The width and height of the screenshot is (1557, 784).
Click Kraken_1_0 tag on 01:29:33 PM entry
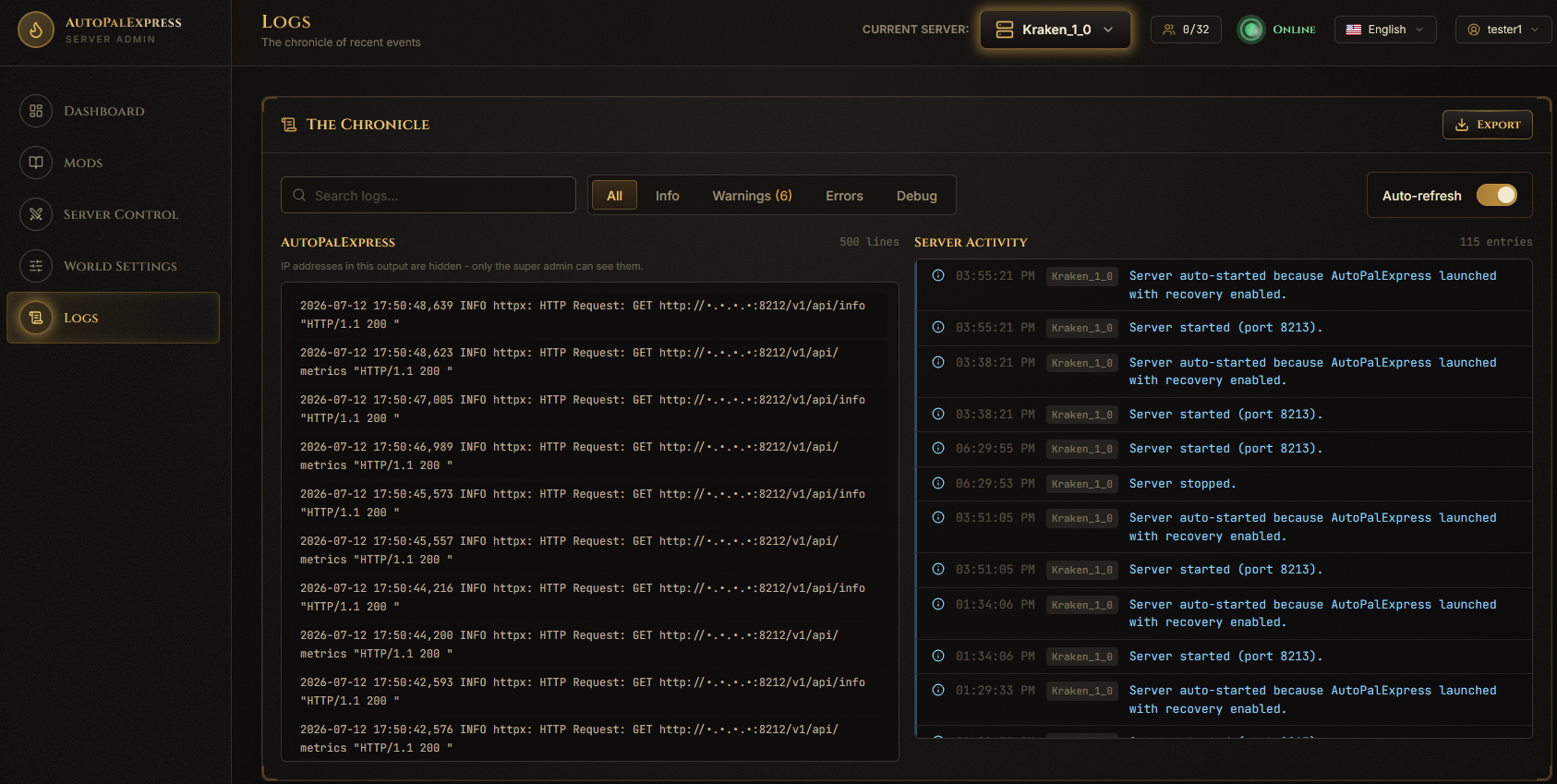click(1081, 691)
